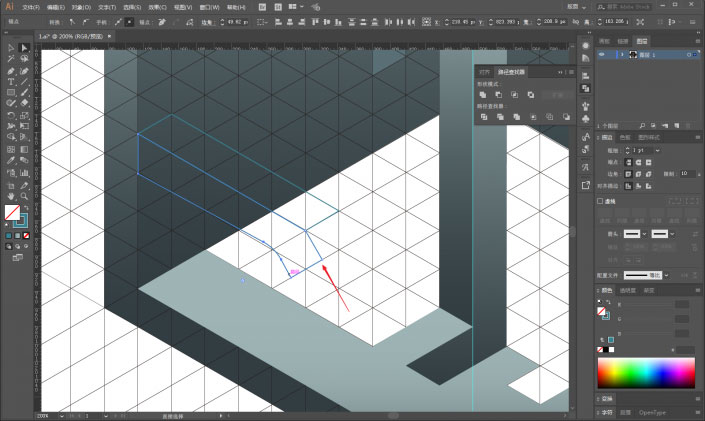The image size is (705, 421).
Task: Select round join corner option
Action: point(638,174)
